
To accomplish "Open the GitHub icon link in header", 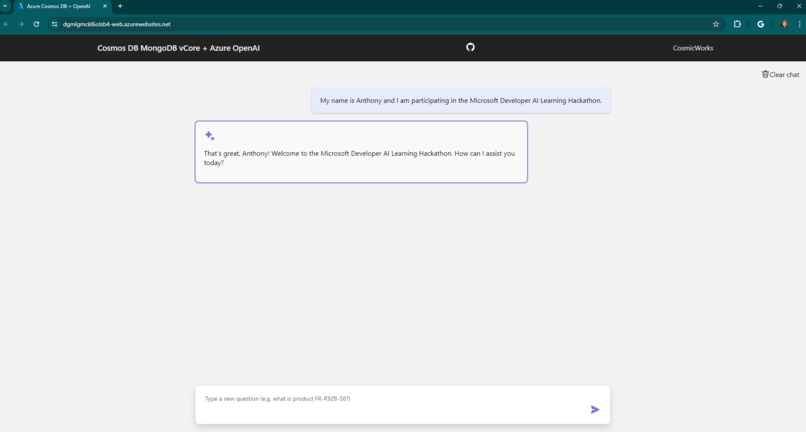I will tap(470, 47).
